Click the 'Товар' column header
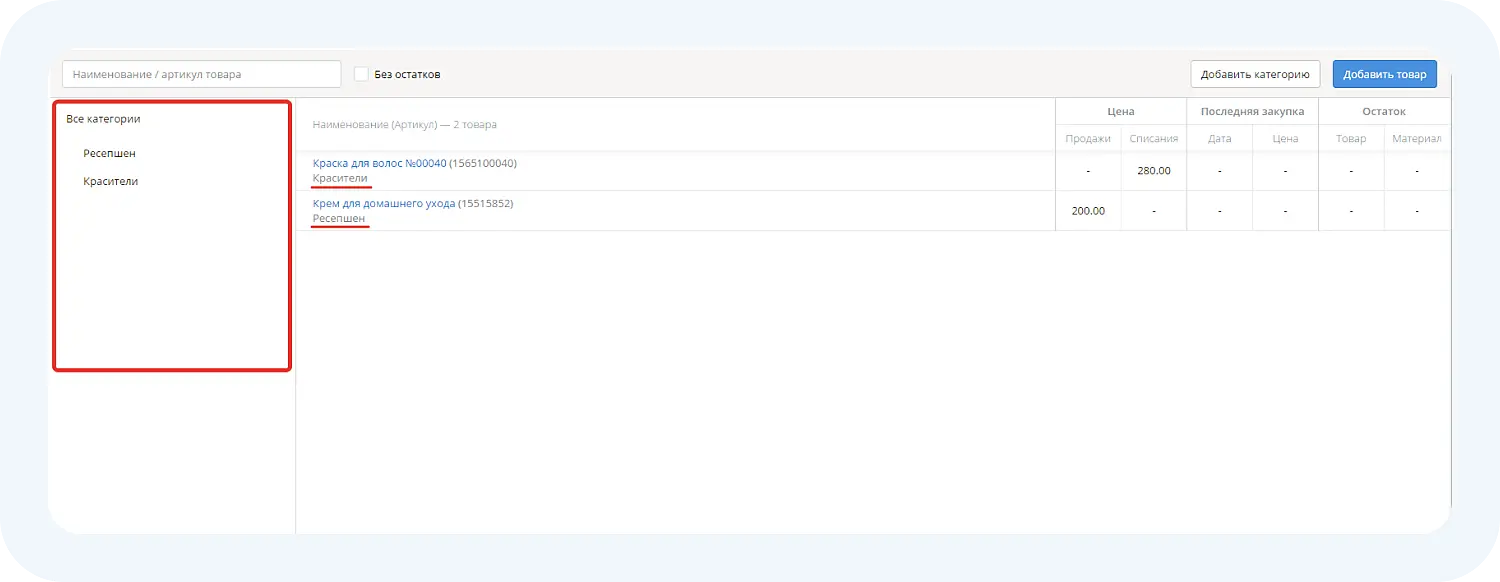 point(1351,139)
